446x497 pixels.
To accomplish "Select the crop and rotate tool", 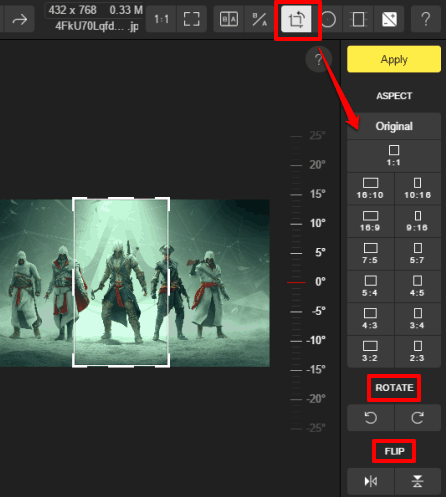I will coord(296,19).
